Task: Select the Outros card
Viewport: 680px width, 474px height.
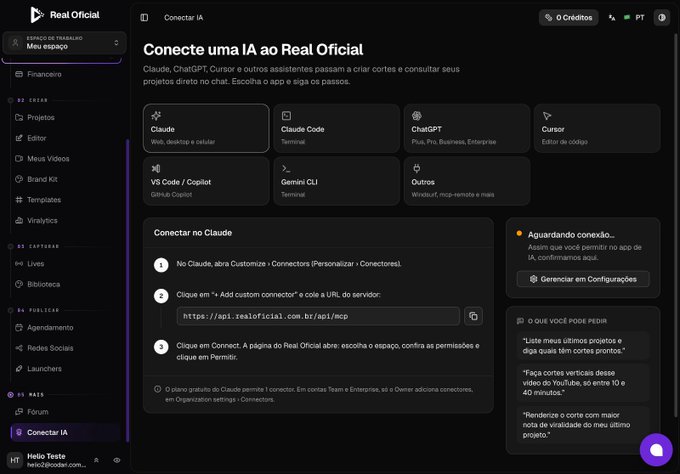Action: (x=467, y=181)
